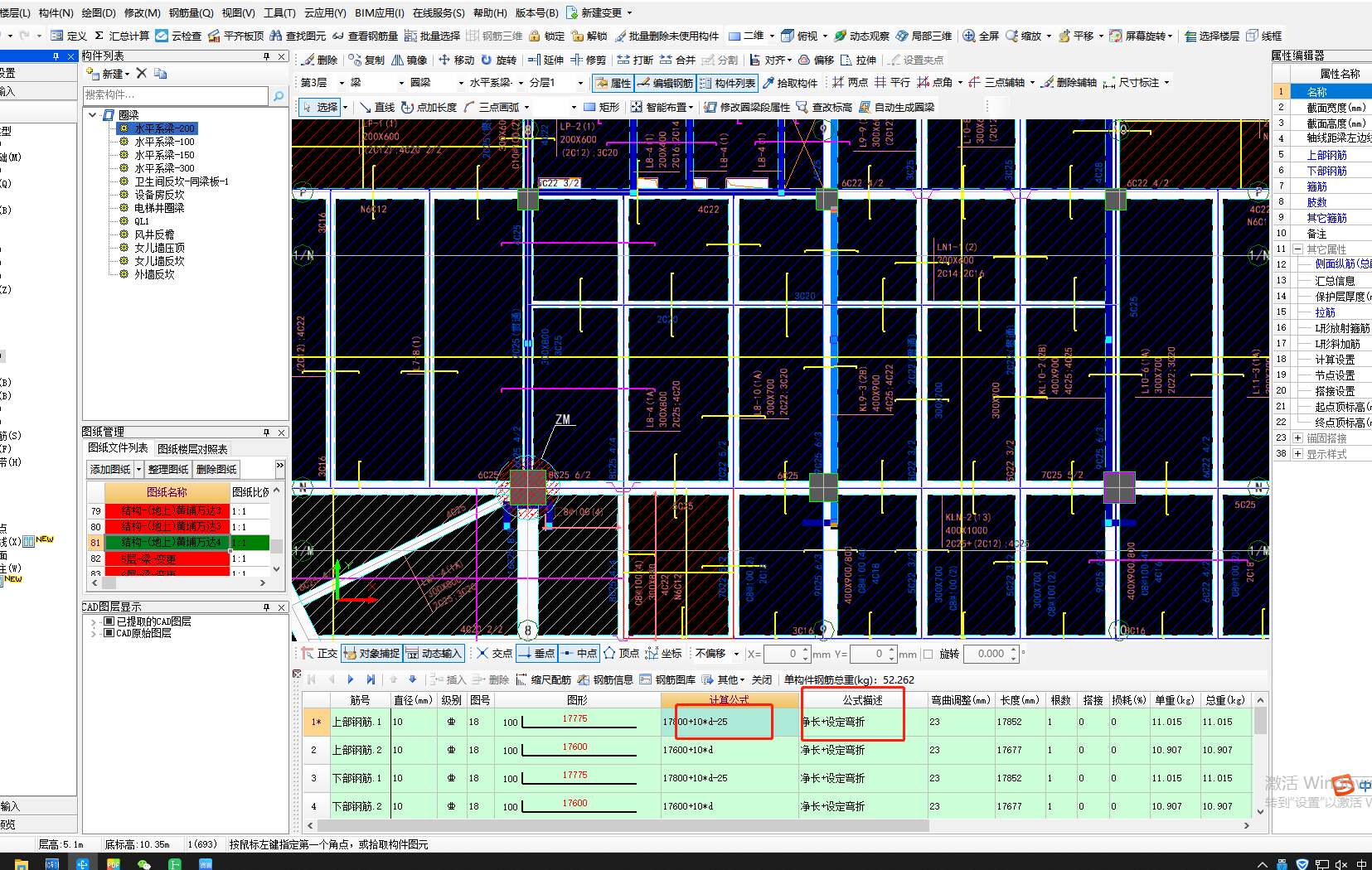This screenshot has height=870, width=1372.
Task: Expand 锚固搭接 property group
Action: [1298, 438]
